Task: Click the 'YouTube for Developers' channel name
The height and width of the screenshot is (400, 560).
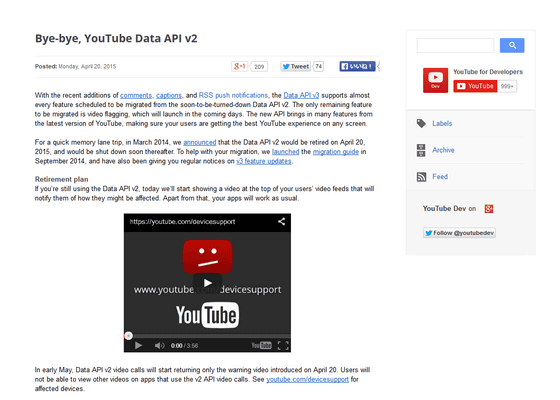Action: click(x=488, y=72)
